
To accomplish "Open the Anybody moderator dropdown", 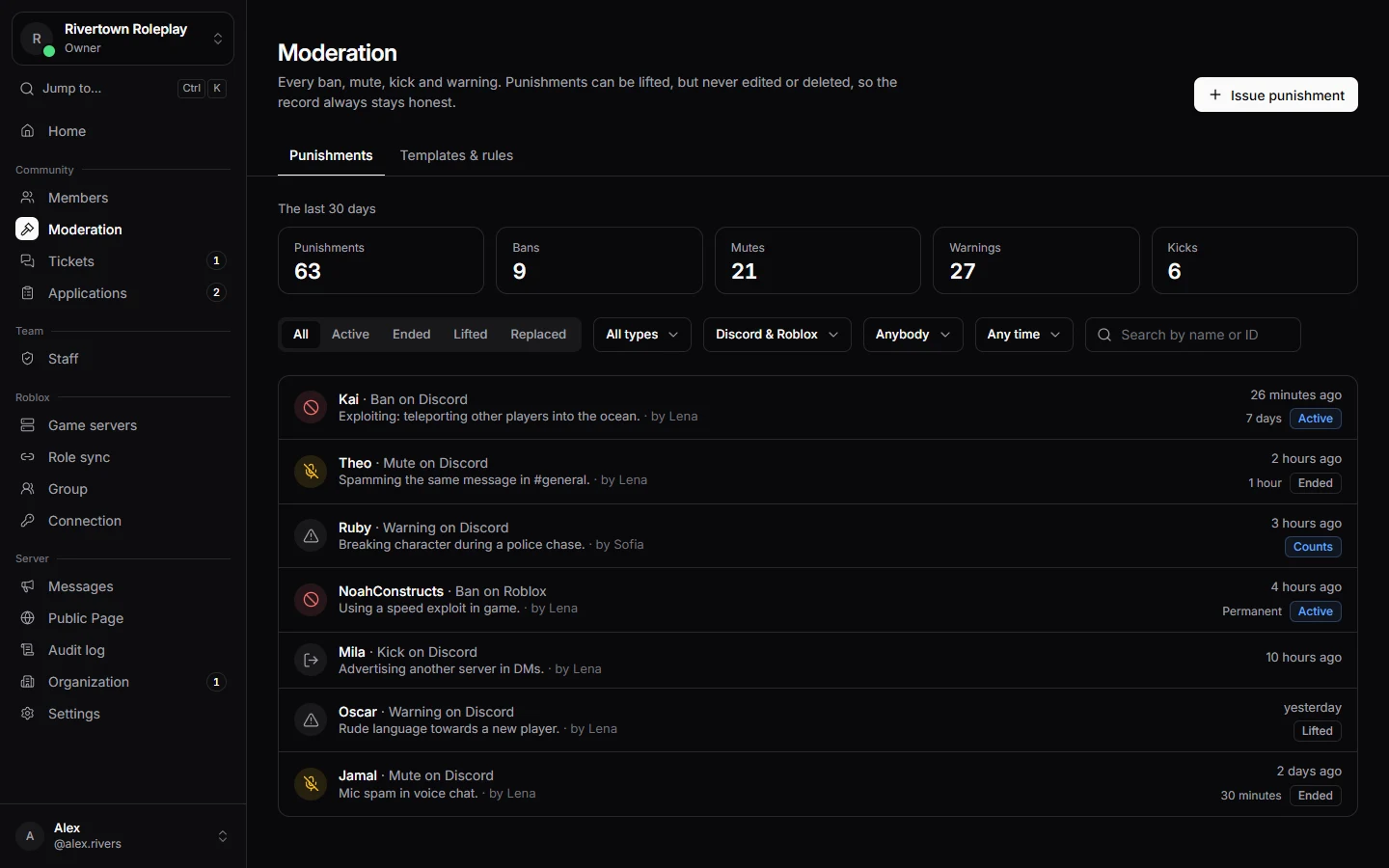I will [913, 335].
